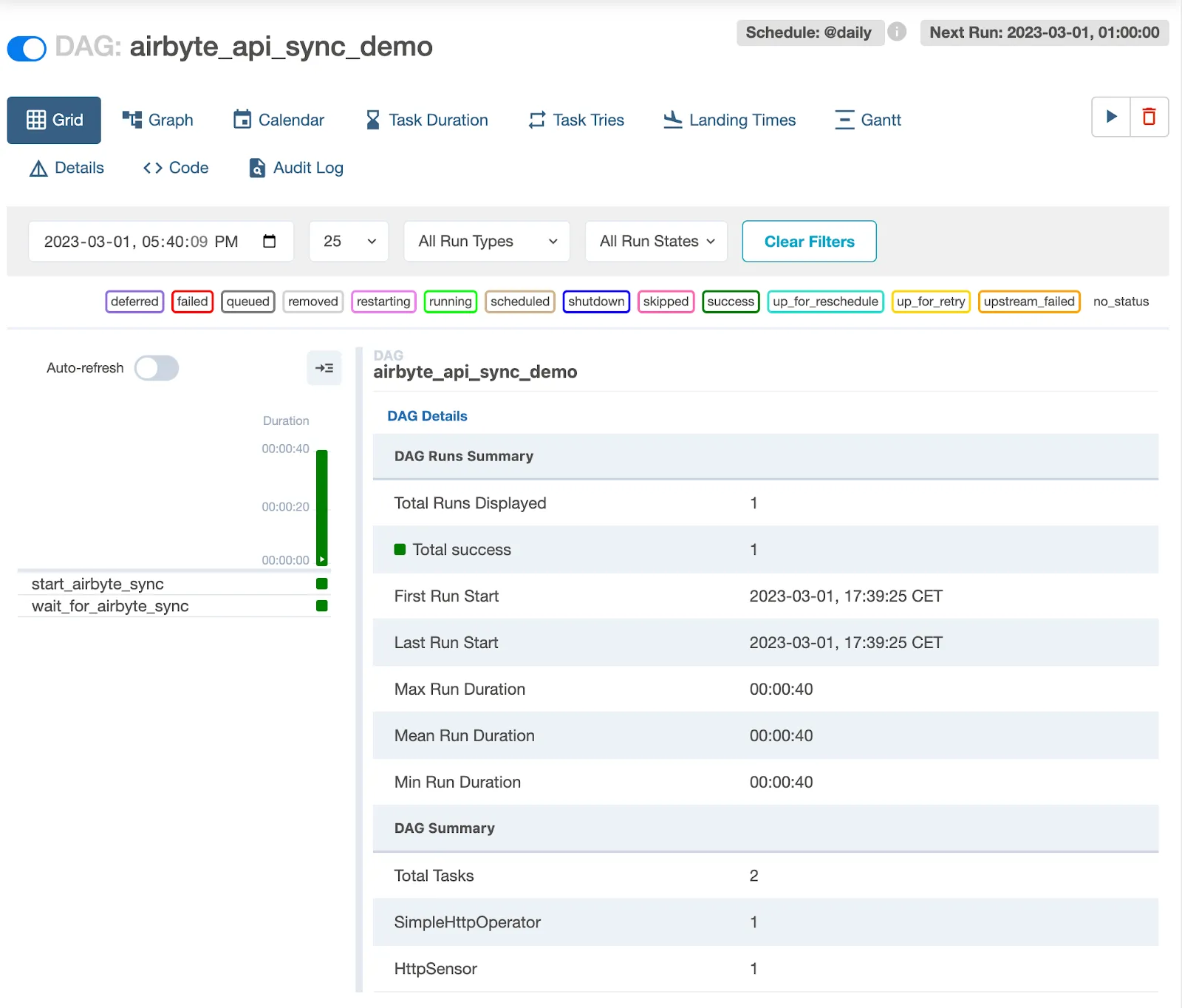Click the Total success row label
The height and width of the screenshot is (1008, 1182).
[462, 550]
